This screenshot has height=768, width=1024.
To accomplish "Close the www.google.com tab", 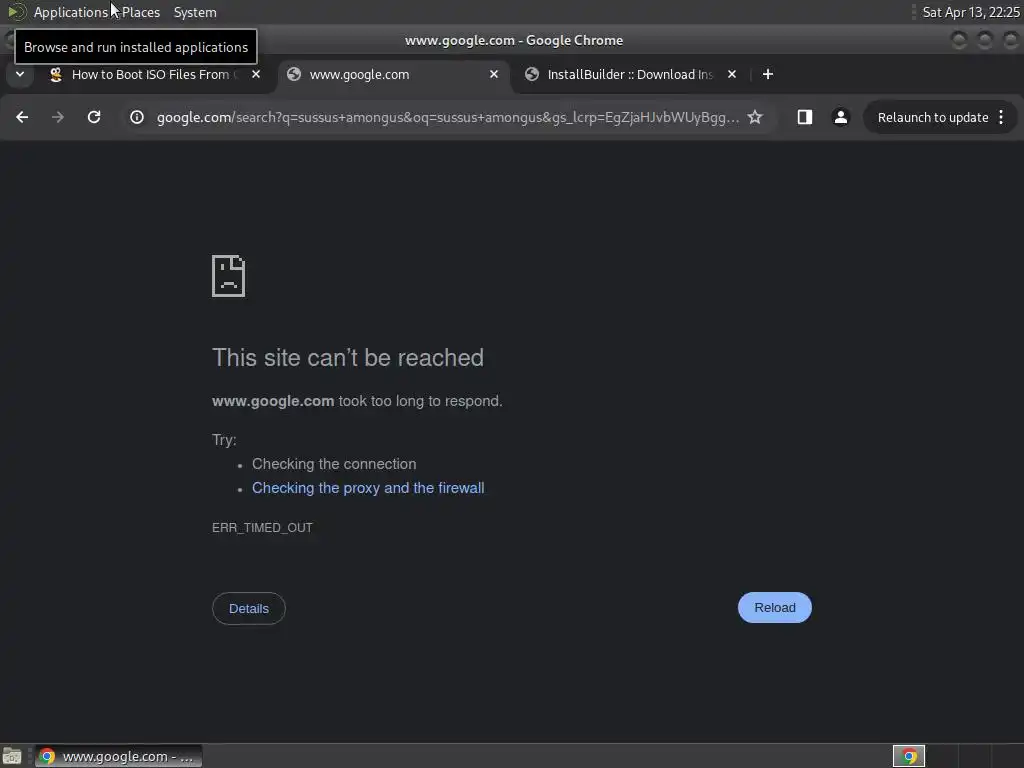I will click(494, 74).
